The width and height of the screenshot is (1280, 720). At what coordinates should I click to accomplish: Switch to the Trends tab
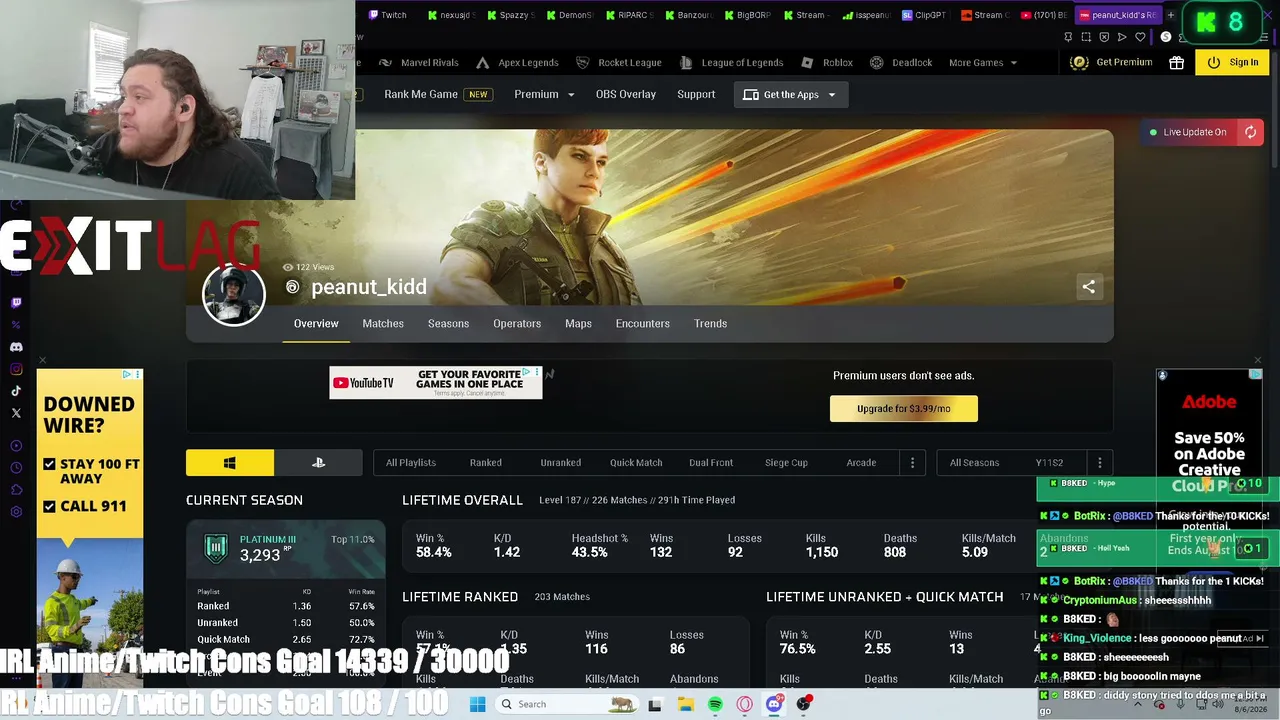coord(711,323)
